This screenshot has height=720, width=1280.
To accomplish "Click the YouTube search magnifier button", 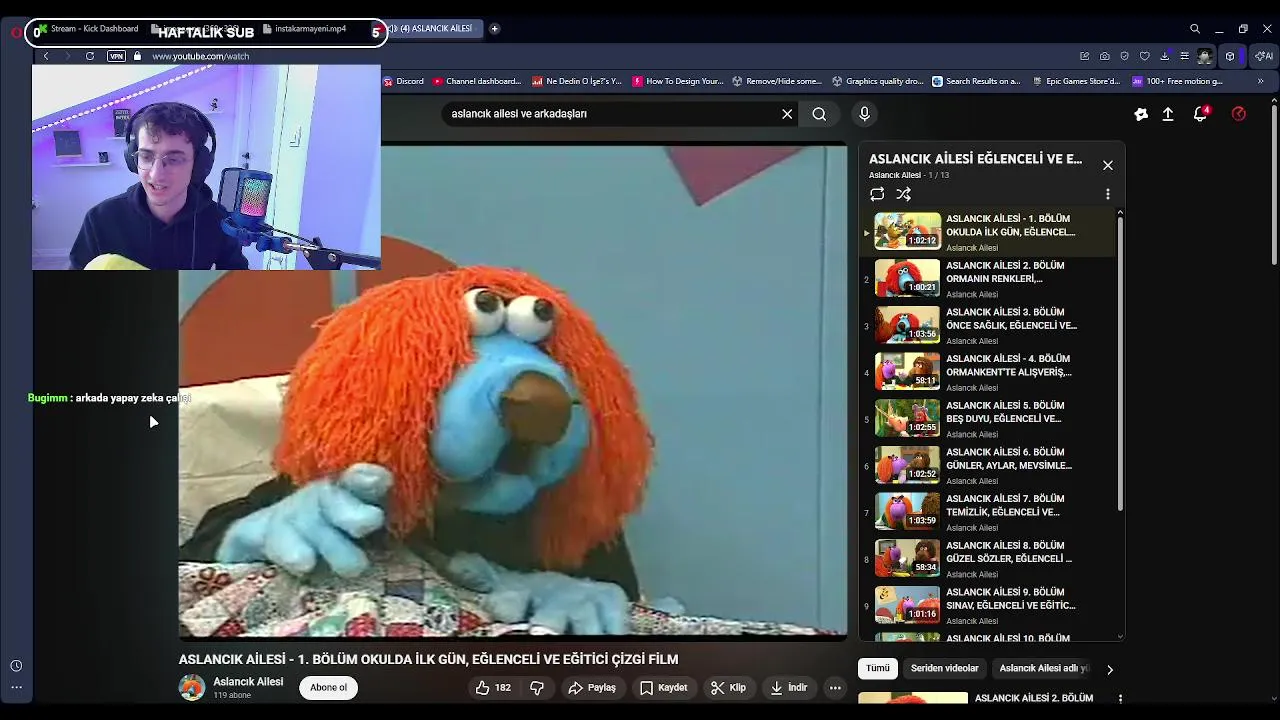I will (819, 114).
